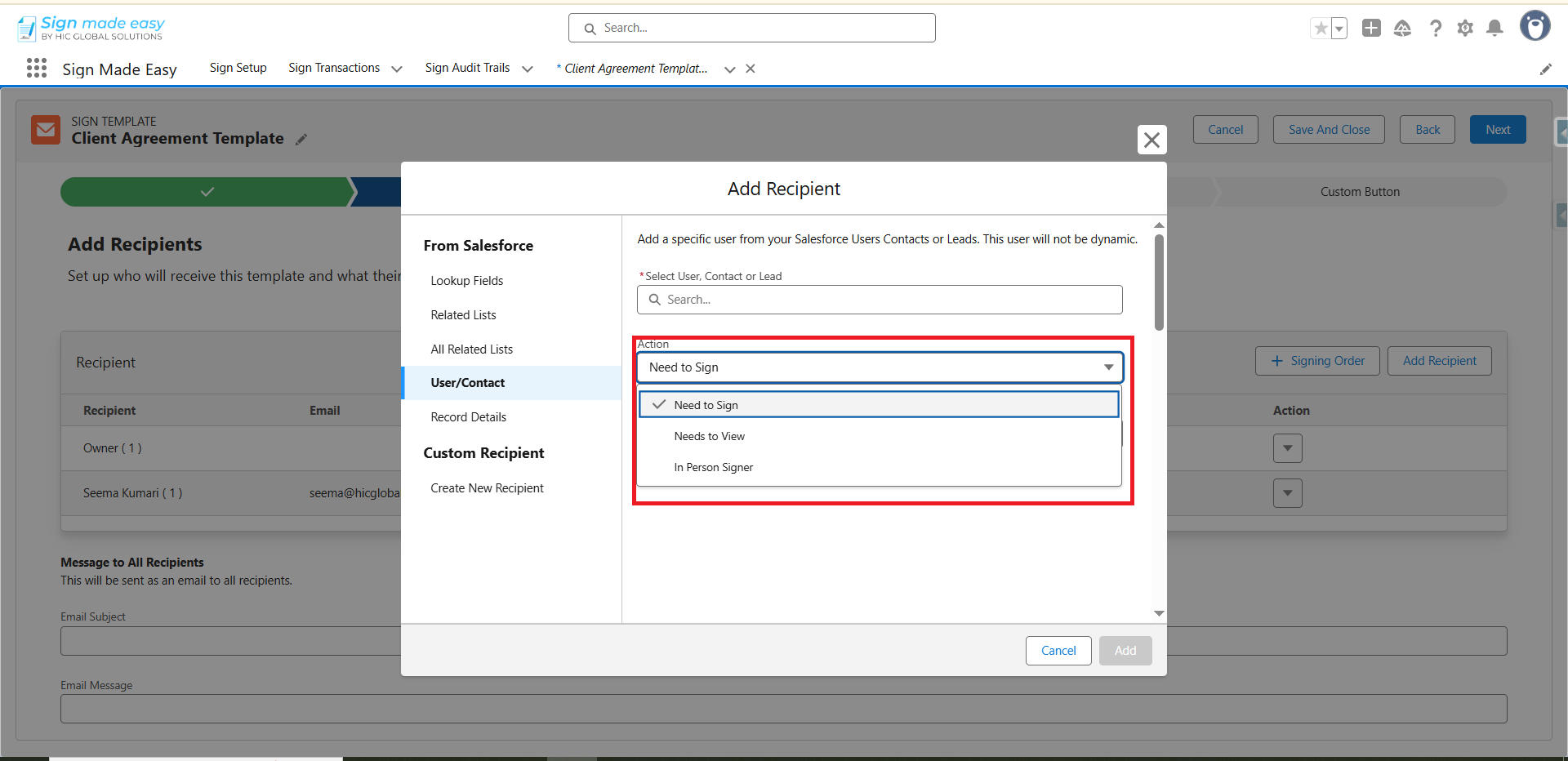Click the user profile avatar
Image resolution: width=1568 pixels, height=761 pixels.
coord(1535,26)
